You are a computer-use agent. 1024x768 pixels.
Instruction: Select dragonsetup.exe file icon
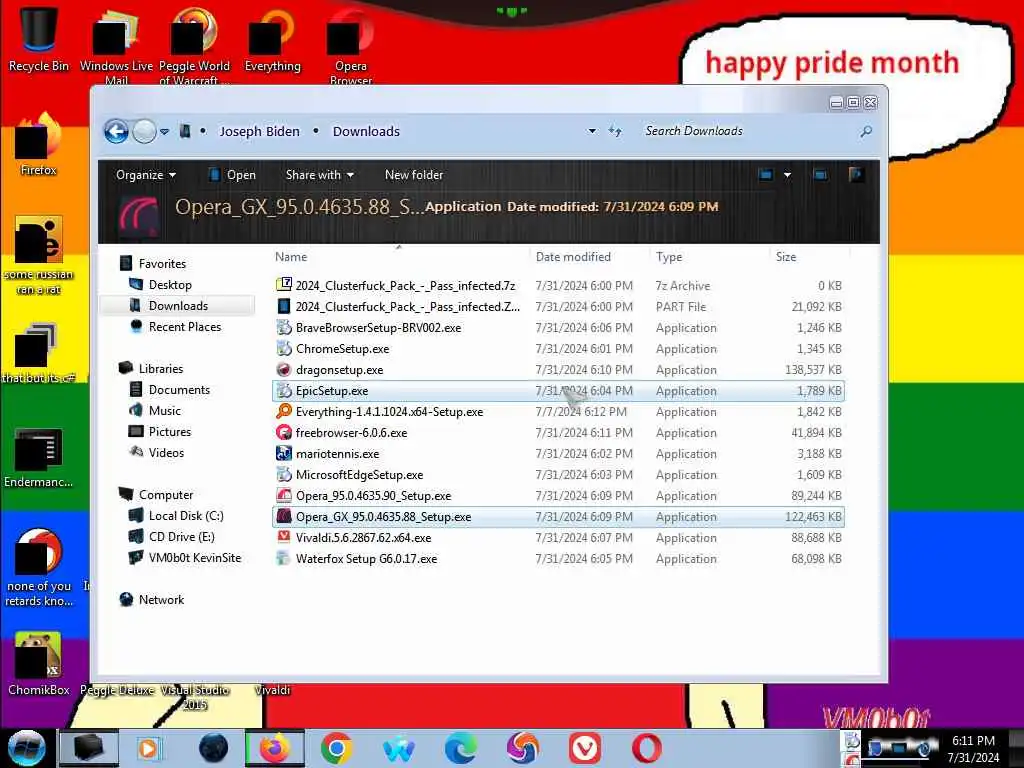click(x=283, y=370)
